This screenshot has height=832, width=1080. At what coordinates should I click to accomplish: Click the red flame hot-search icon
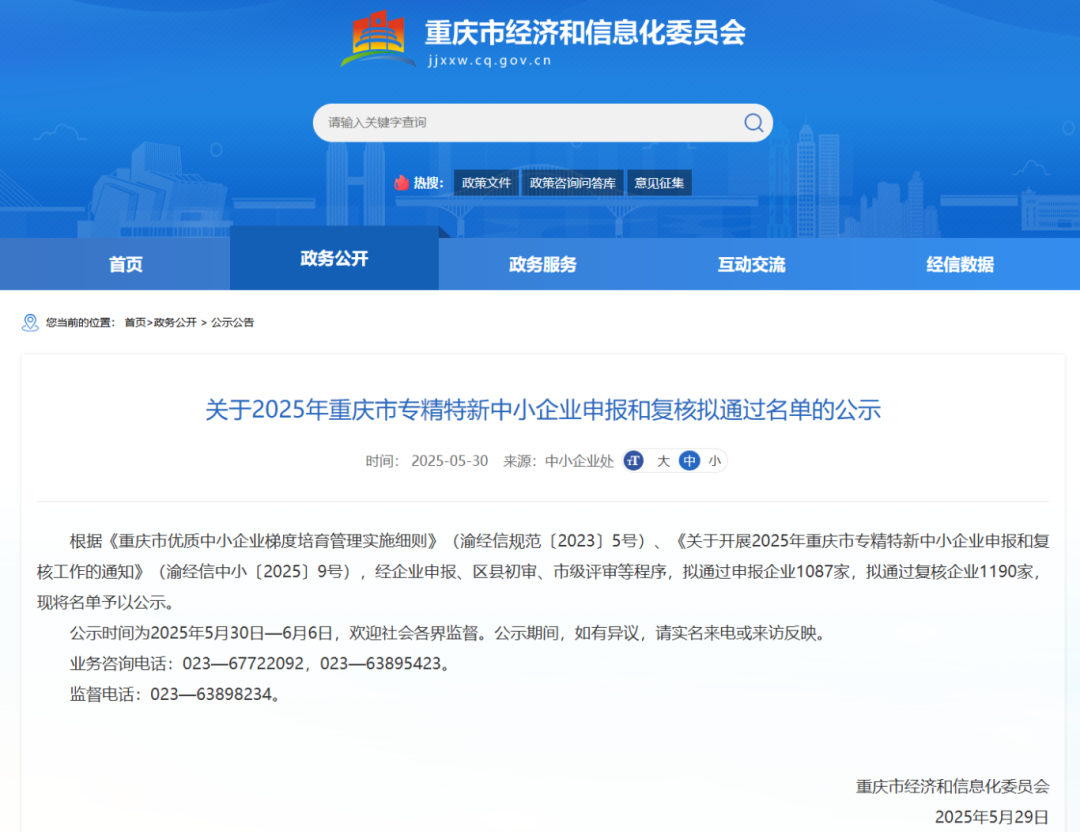[401, 183]
